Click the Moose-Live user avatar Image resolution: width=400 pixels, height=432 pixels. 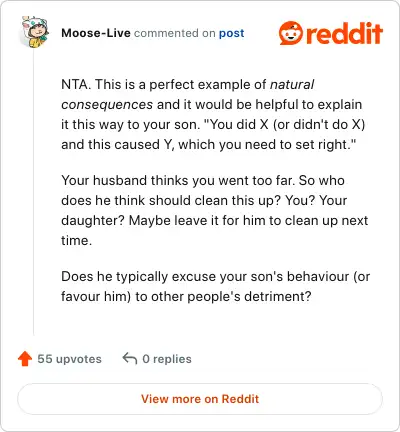pyautogui.click(x=35, y=32)
